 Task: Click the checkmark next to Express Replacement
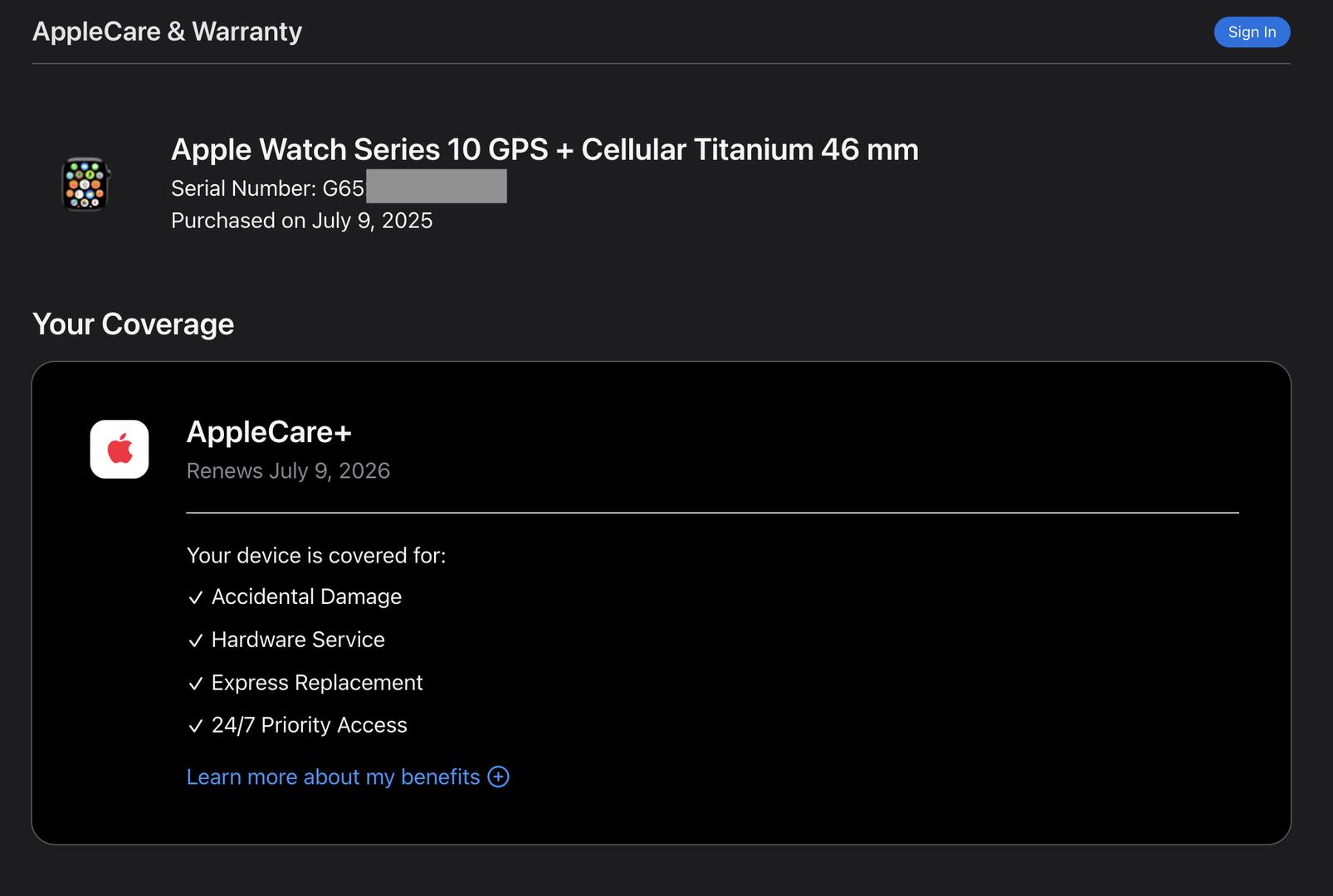click(196, 684)
